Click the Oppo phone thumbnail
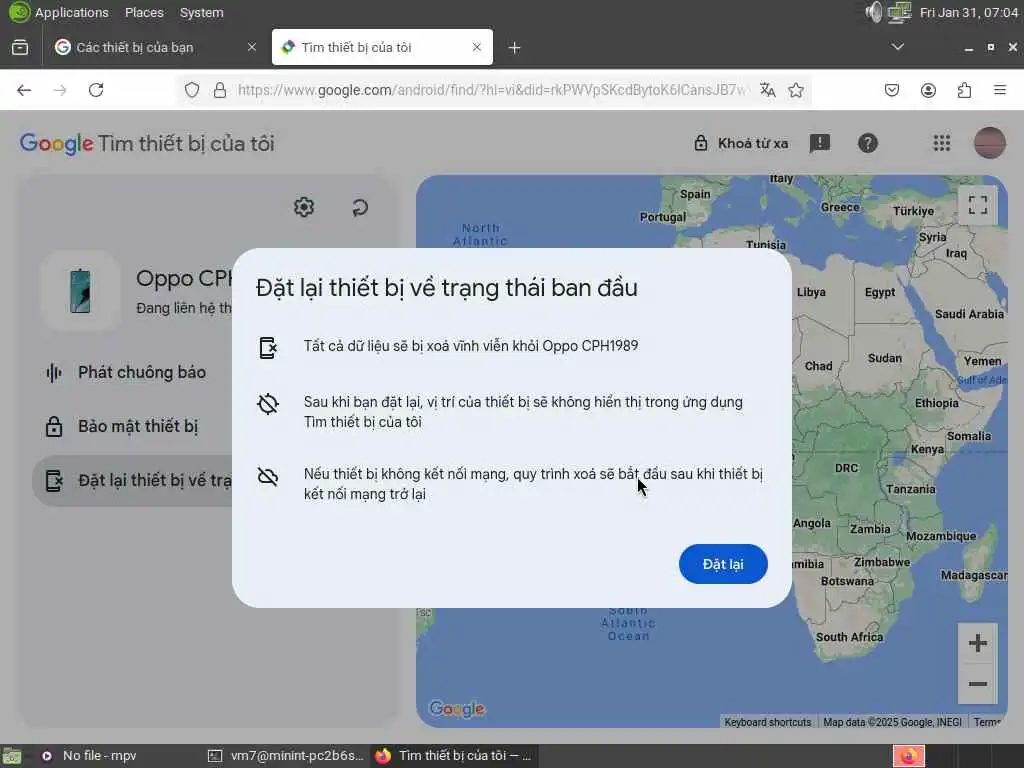The image size is (1024, 768). (80, 291)
